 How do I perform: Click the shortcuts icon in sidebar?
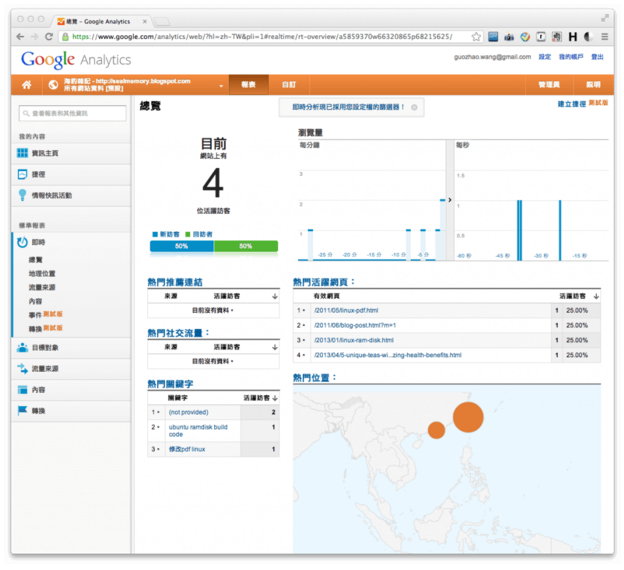coord(22,174)
